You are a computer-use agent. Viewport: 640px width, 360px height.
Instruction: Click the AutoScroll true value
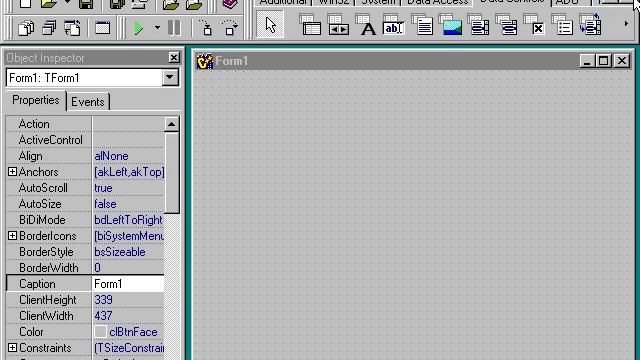(103, 188)
